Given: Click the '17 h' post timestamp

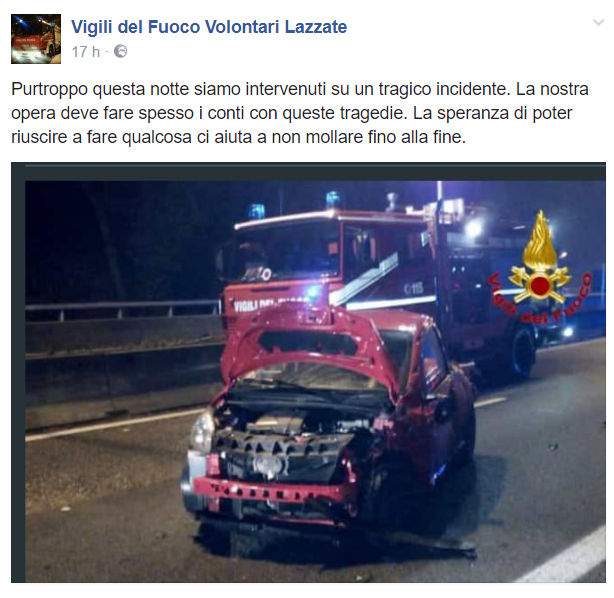Looking at the screenshot, I should [86, 52].
